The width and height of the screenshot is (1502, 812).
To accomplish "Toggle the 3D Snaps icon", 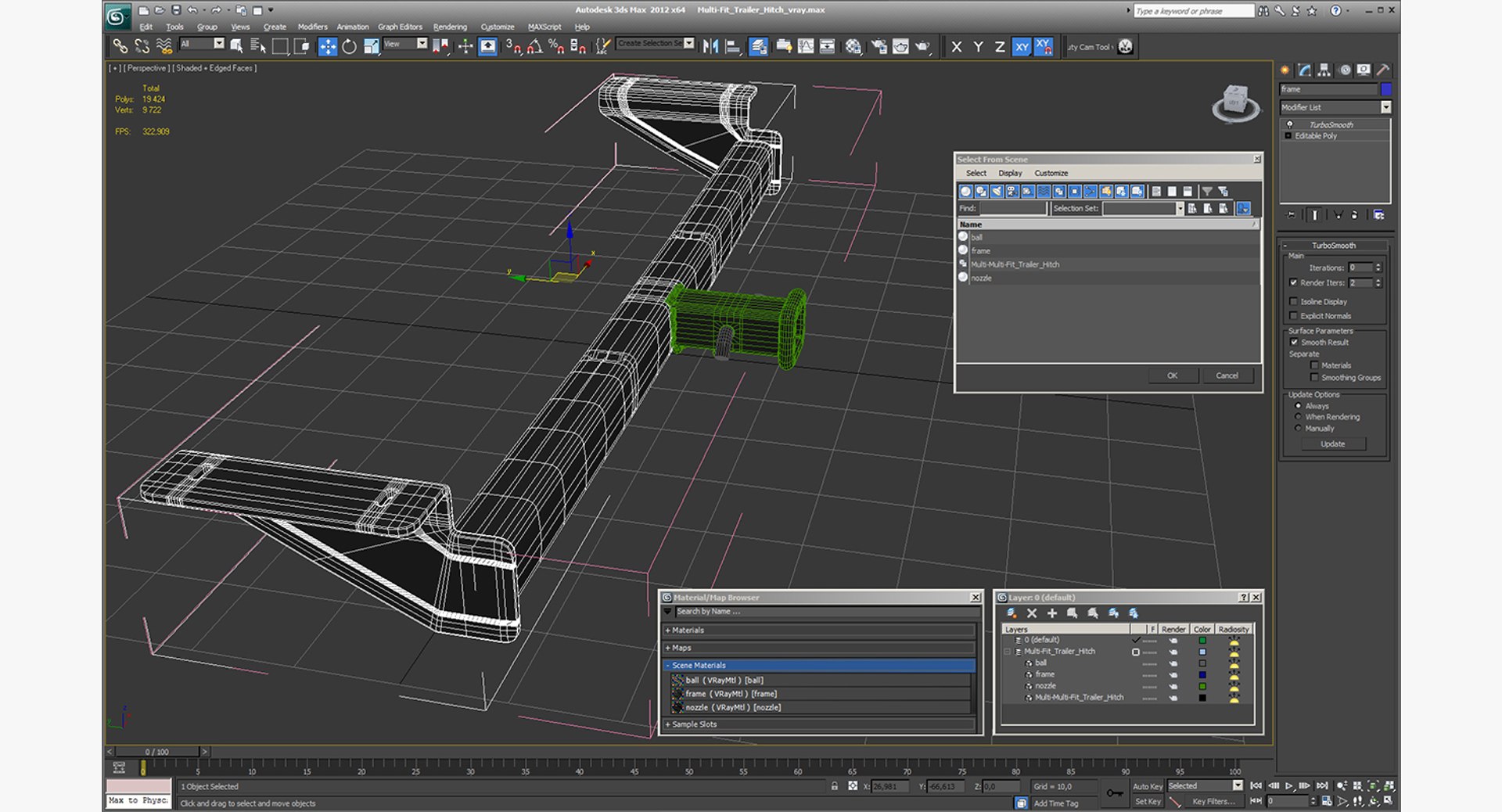I will (513, 46).
